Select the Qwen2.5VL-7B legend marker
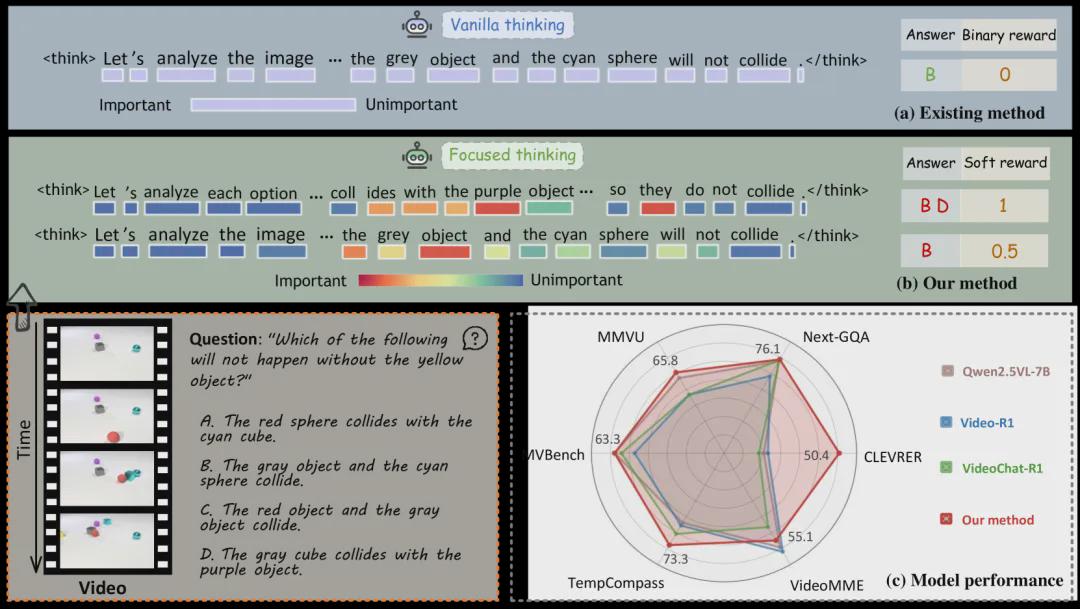Image resolution: width=1080 pixels, height=609 pixels. [x=946, y=372]
